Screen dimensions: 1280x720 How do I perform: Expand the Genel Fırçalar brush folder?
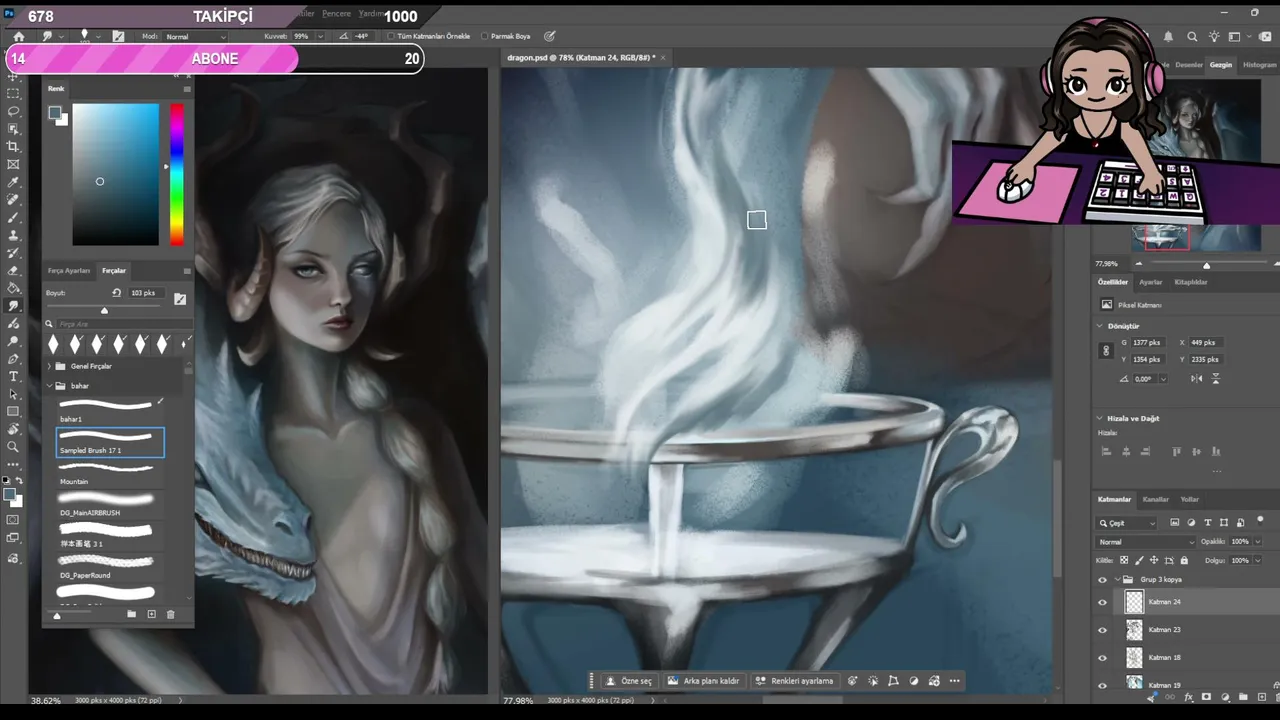(x=49, y=366)
